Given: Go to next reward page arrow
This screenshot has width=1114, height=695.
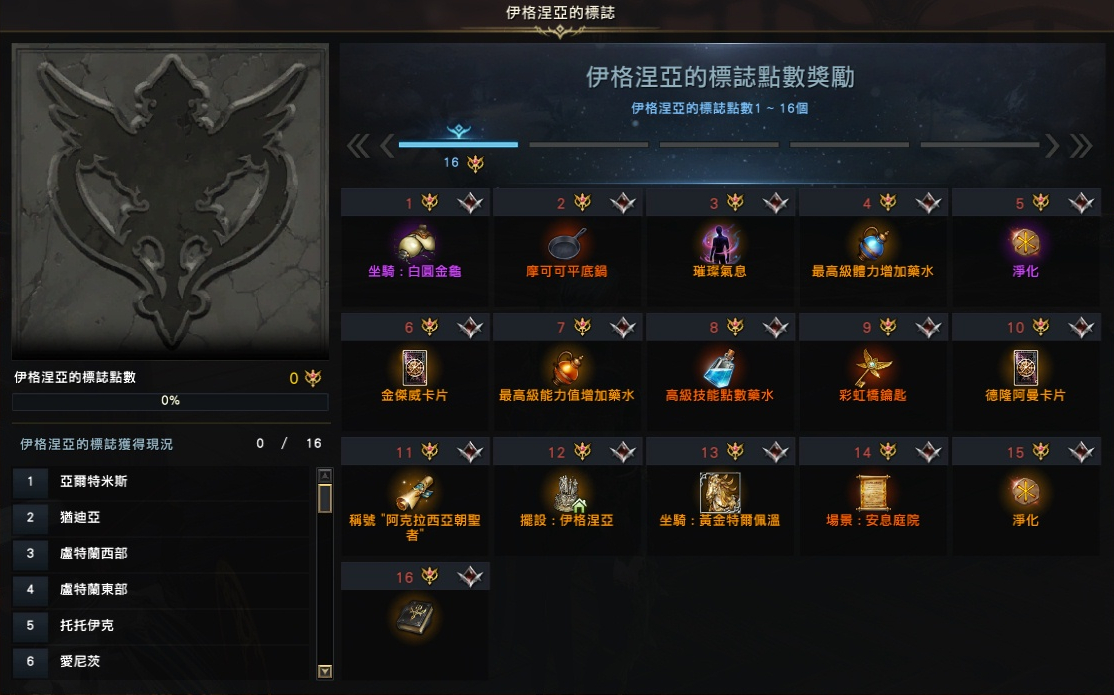Looking at the screenshot, I should (1052, 146).
